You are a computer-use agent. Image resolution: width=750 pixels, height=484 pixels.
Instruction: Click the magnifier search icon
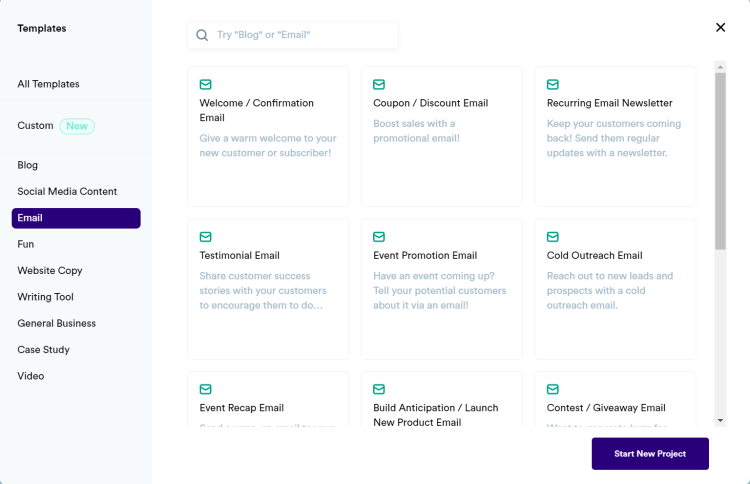202,35
